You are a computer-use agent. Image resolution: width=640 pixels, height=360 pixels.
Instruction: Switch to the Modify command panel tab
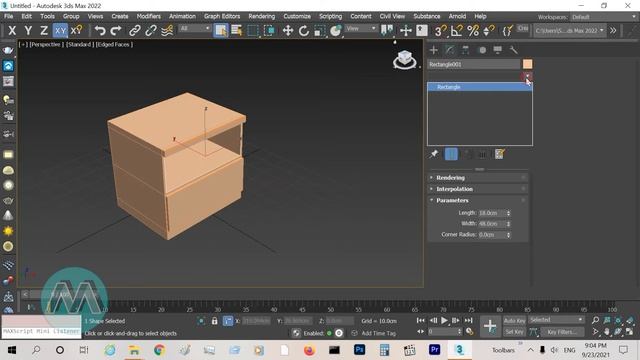point(449,50)
